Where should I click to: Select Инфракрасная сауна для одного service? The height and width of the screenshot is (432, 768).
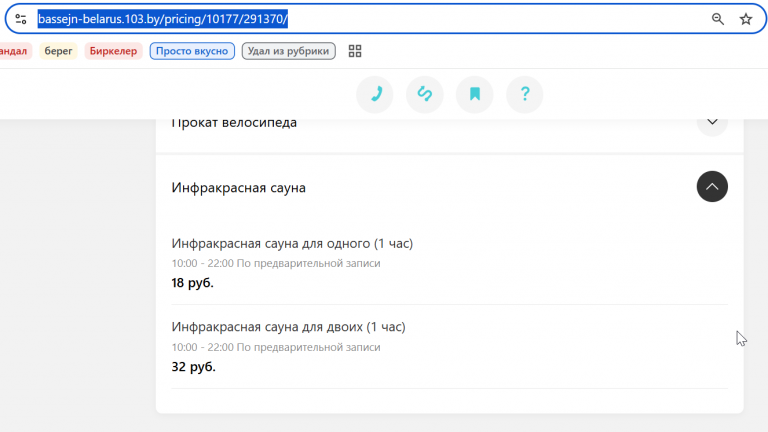coord(292,243)
